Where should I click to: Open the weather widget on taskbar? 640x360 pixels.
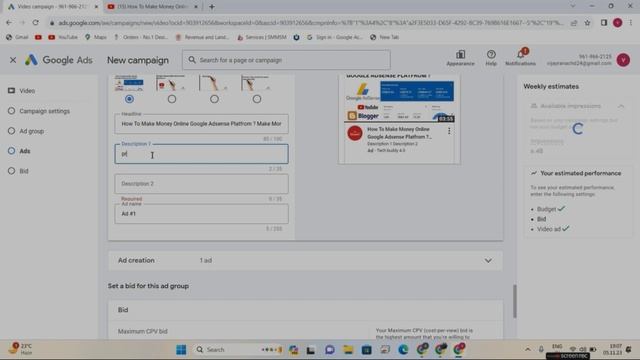tap(20, 349)
